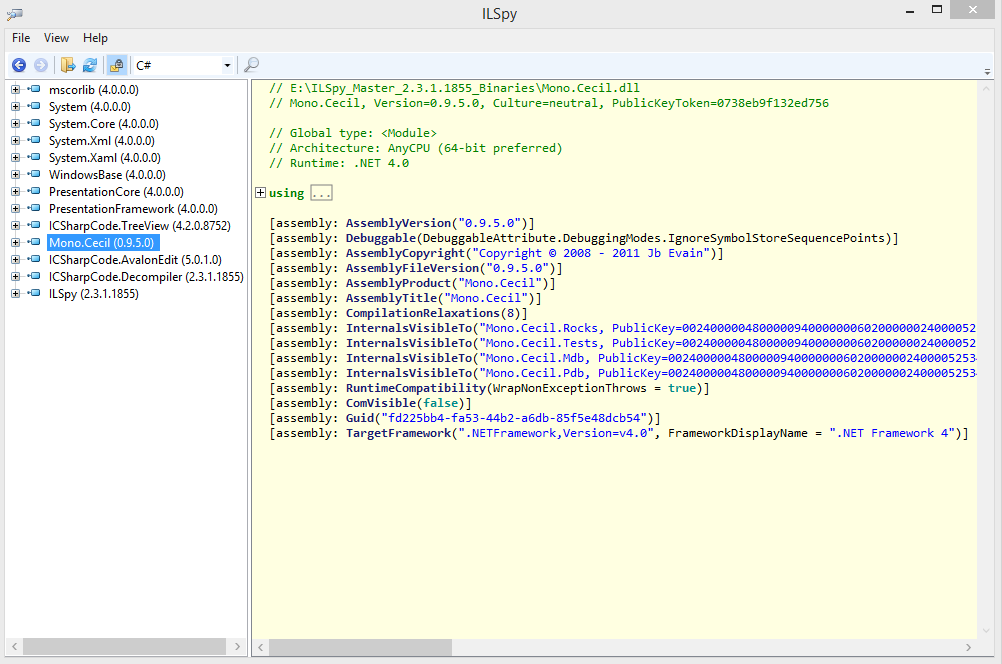Expand the System (4.0.0.0) node
1002x664 pixels.
click(15, 107)
